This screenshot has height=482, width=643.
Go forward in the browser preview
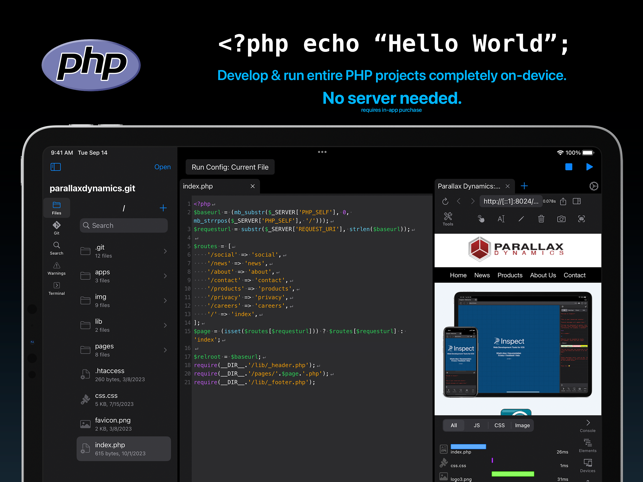pos(472,201)
